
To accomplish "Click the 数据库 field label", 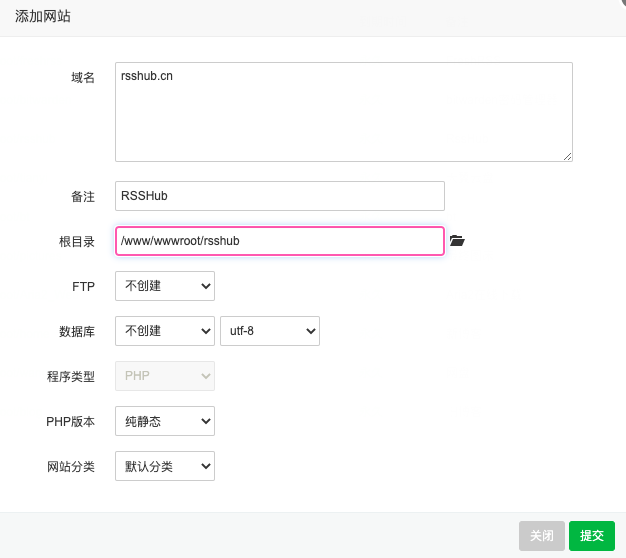I will click(77, 332).
